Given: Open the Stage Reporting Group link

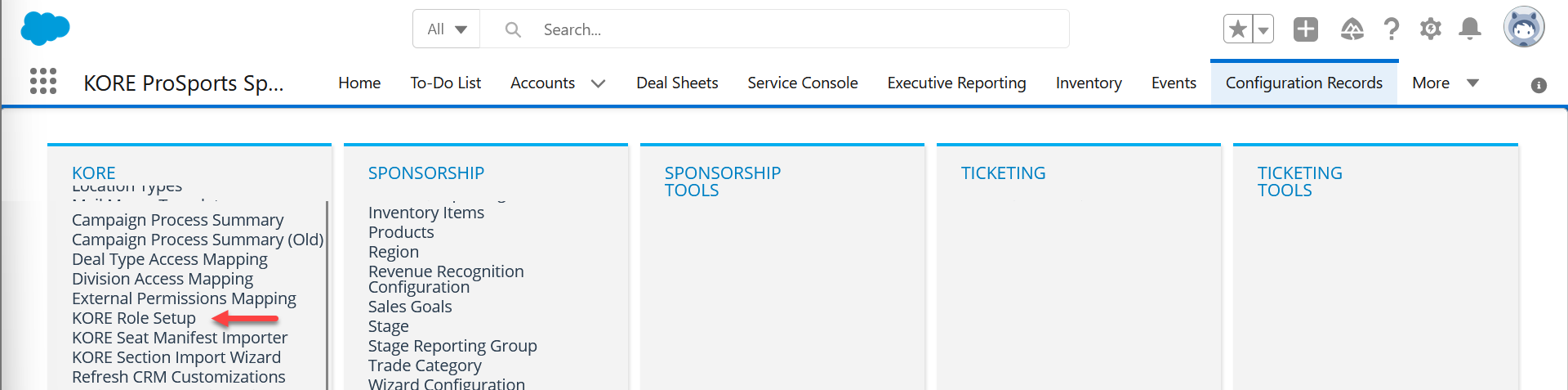Looking at the screenshot, I should point(452,346).
